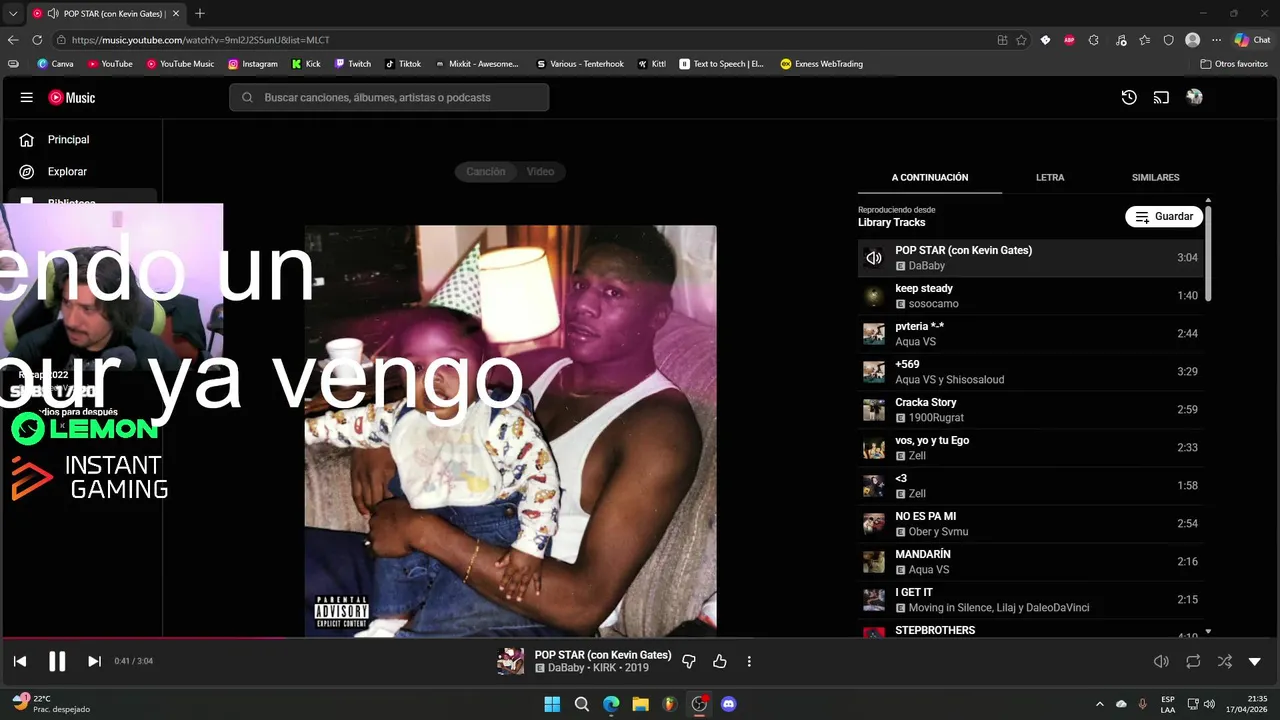Image resolution: width=1280 pixels, height=720 pixels.
Task: Toggle repeat mode
Action: 1193,661
